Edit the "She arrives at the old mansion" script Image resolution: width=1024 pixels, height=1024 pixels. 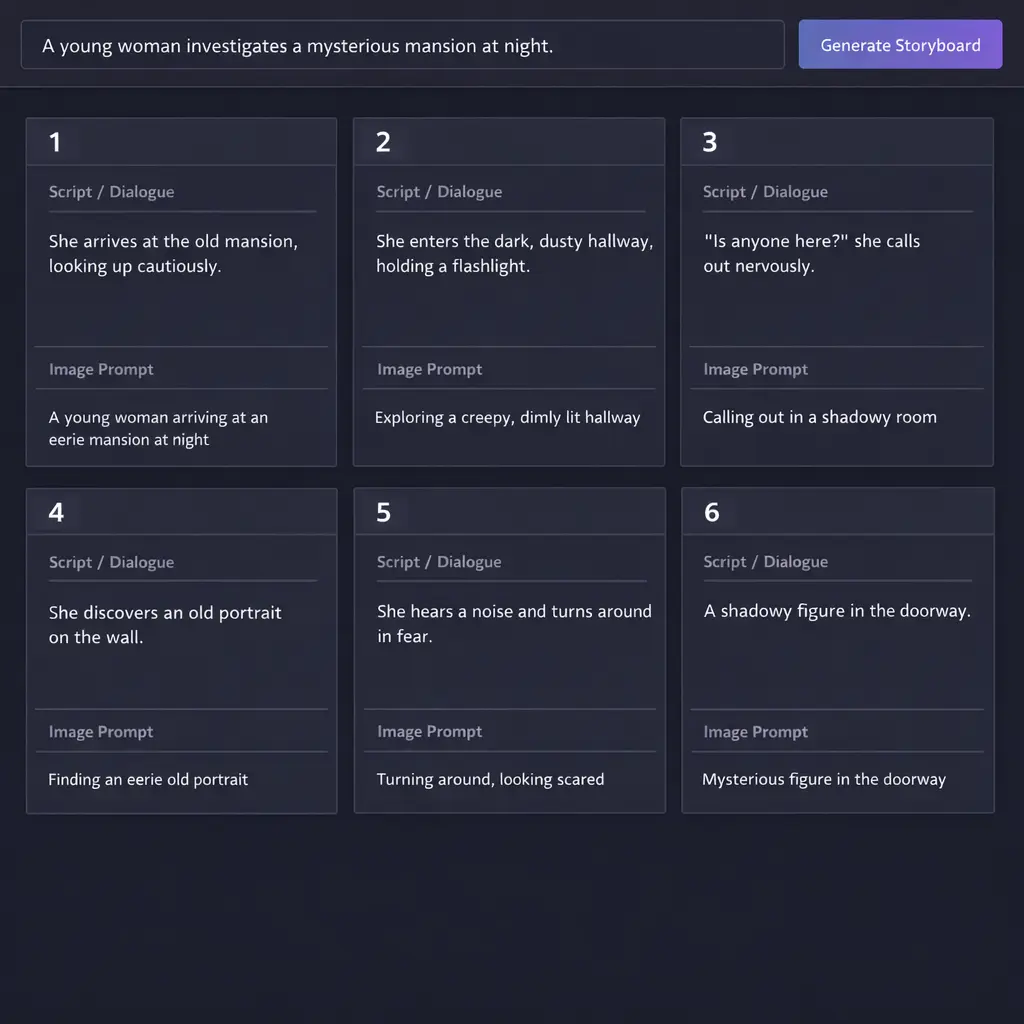[x=173, y=254]
